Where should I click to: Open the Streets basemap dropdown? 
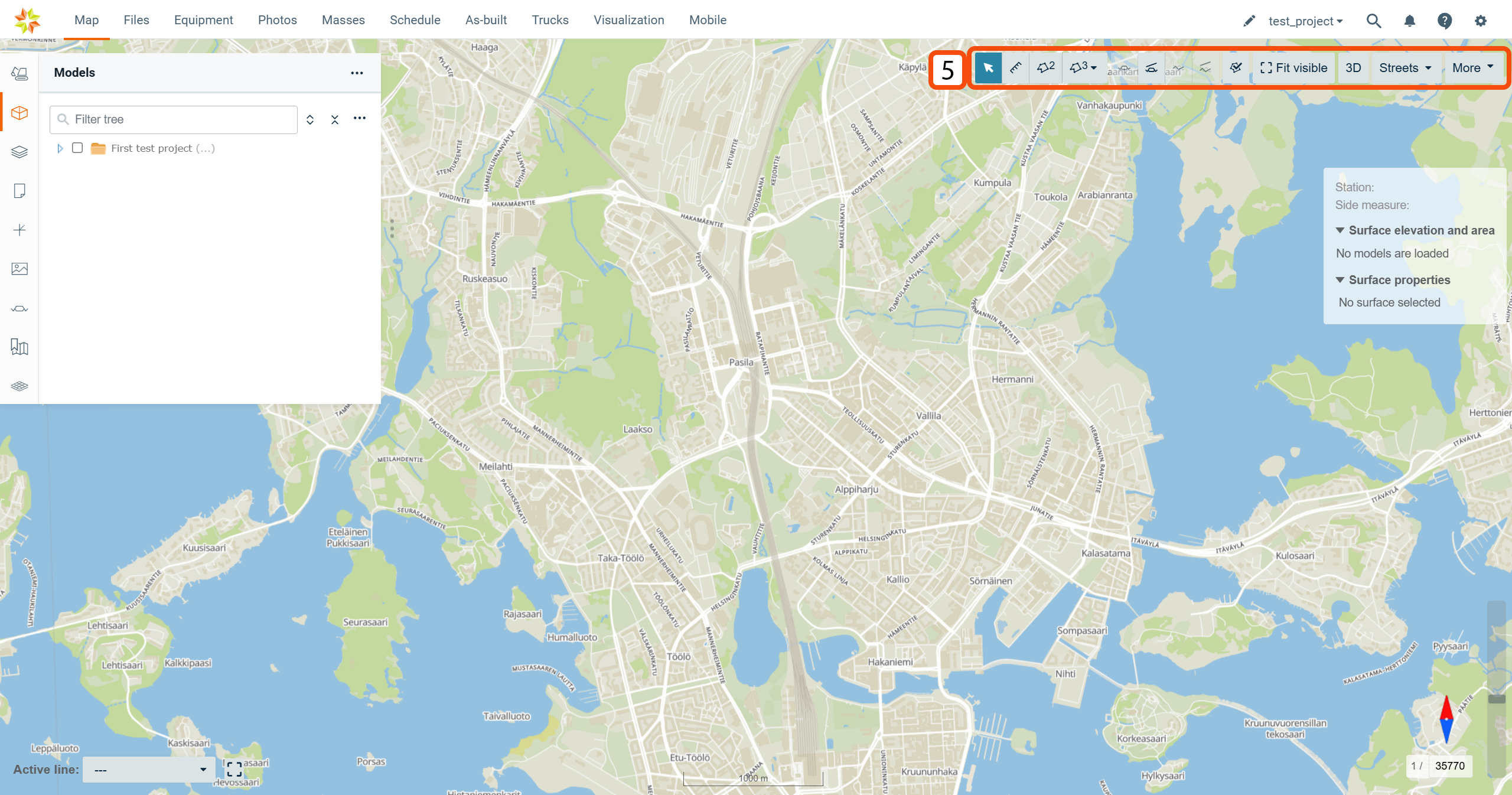(1405, 68)
